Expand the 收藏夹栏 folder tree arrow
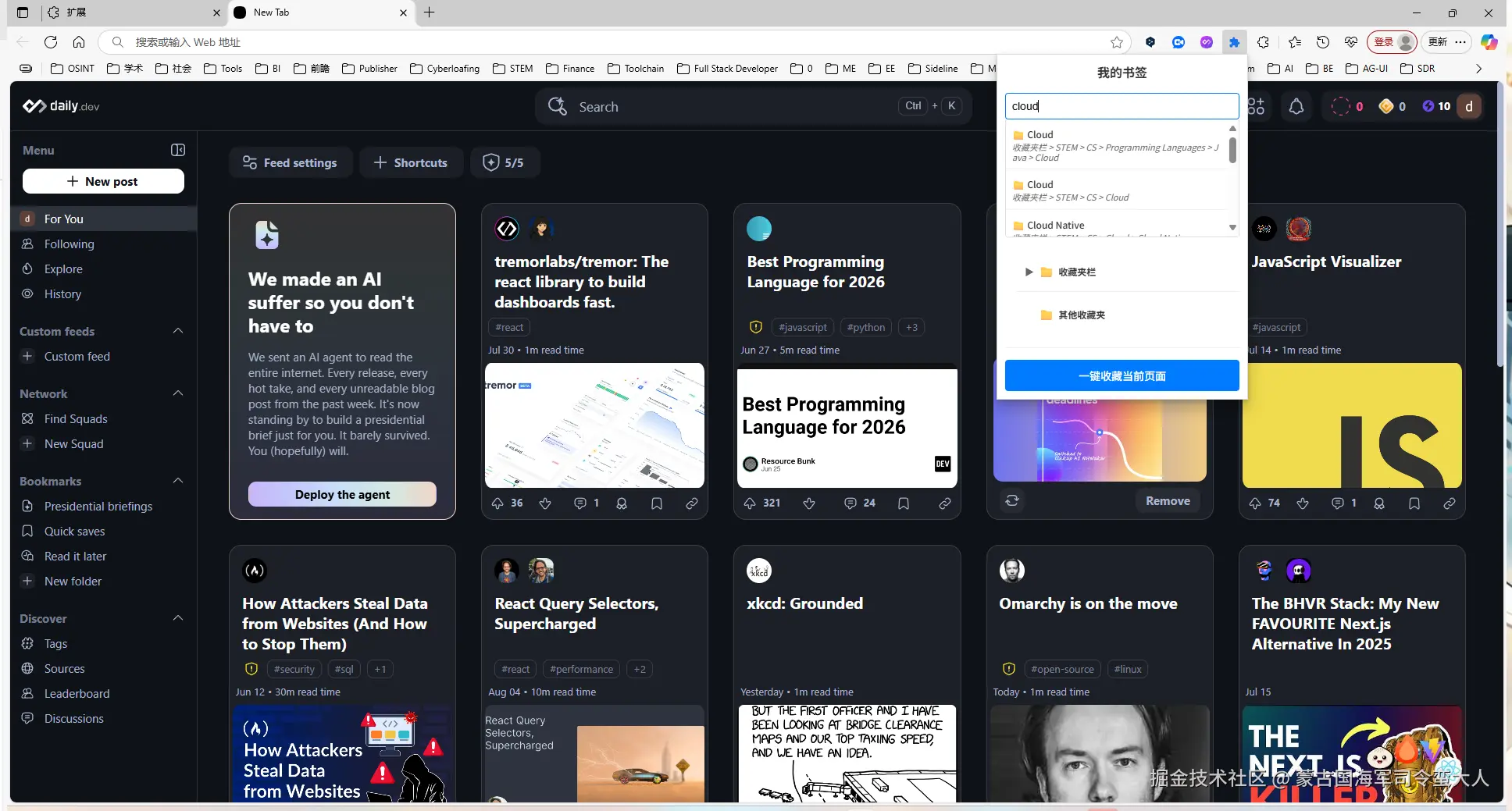Image resolution: width=1512 pixels, height=811 pixels. (1029, 272)
